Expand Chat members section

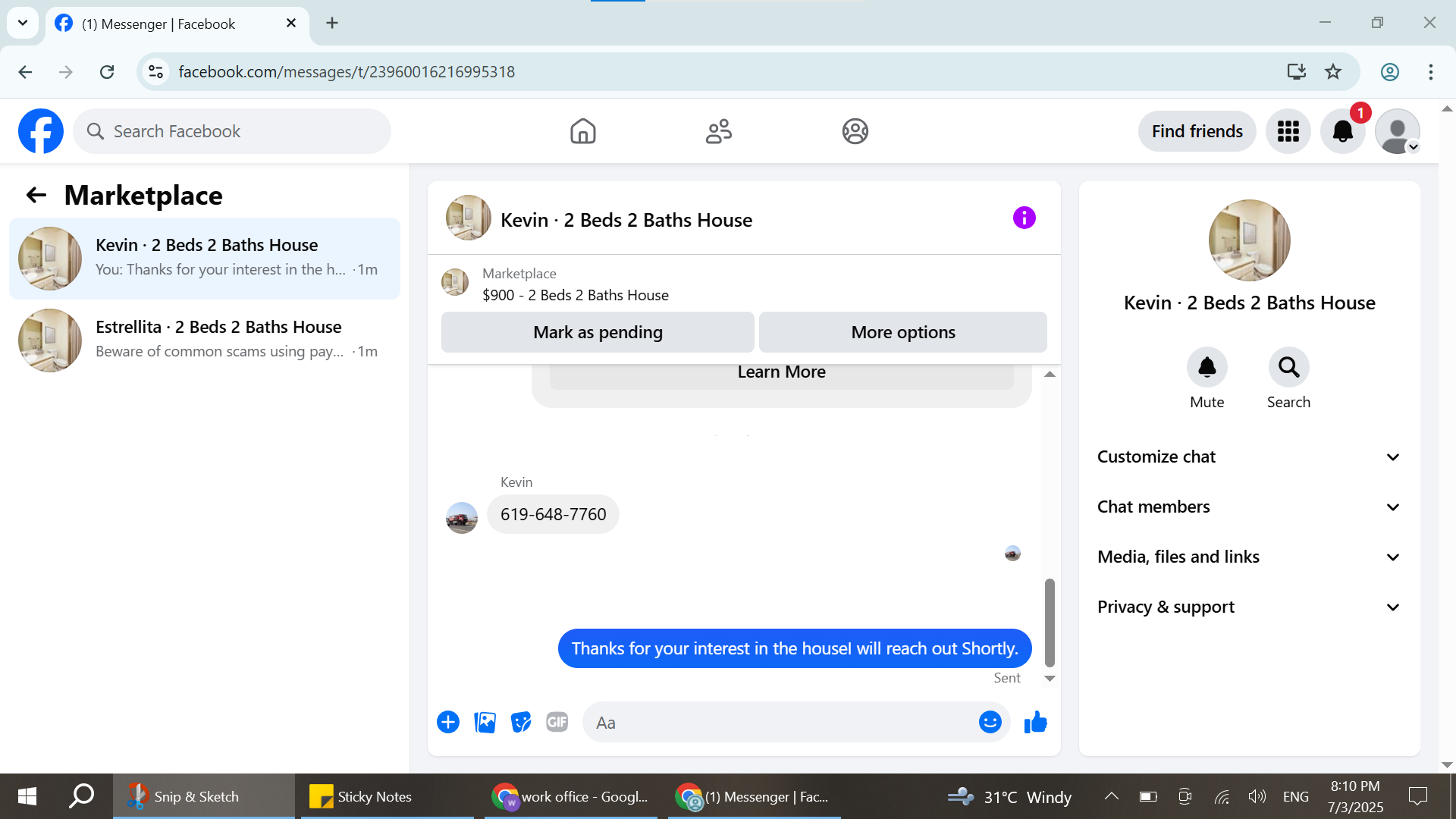pos(1248,507)
